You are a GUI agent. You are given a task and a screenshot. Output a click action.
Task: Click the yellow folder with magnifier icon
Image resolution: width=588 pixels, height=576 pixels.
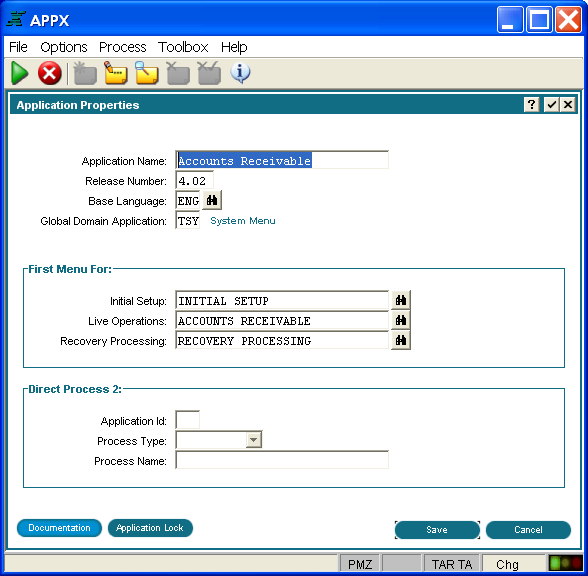tap(147, 73)
